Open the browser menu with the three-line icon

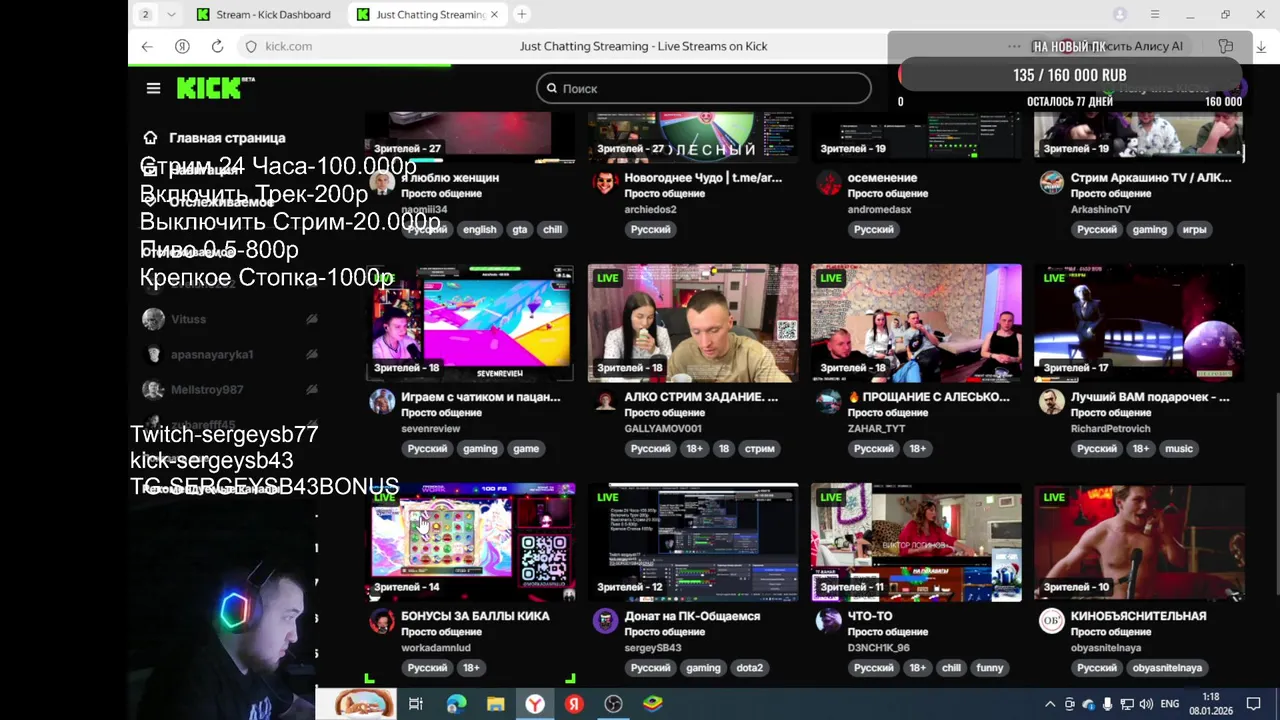point(1155,14)
